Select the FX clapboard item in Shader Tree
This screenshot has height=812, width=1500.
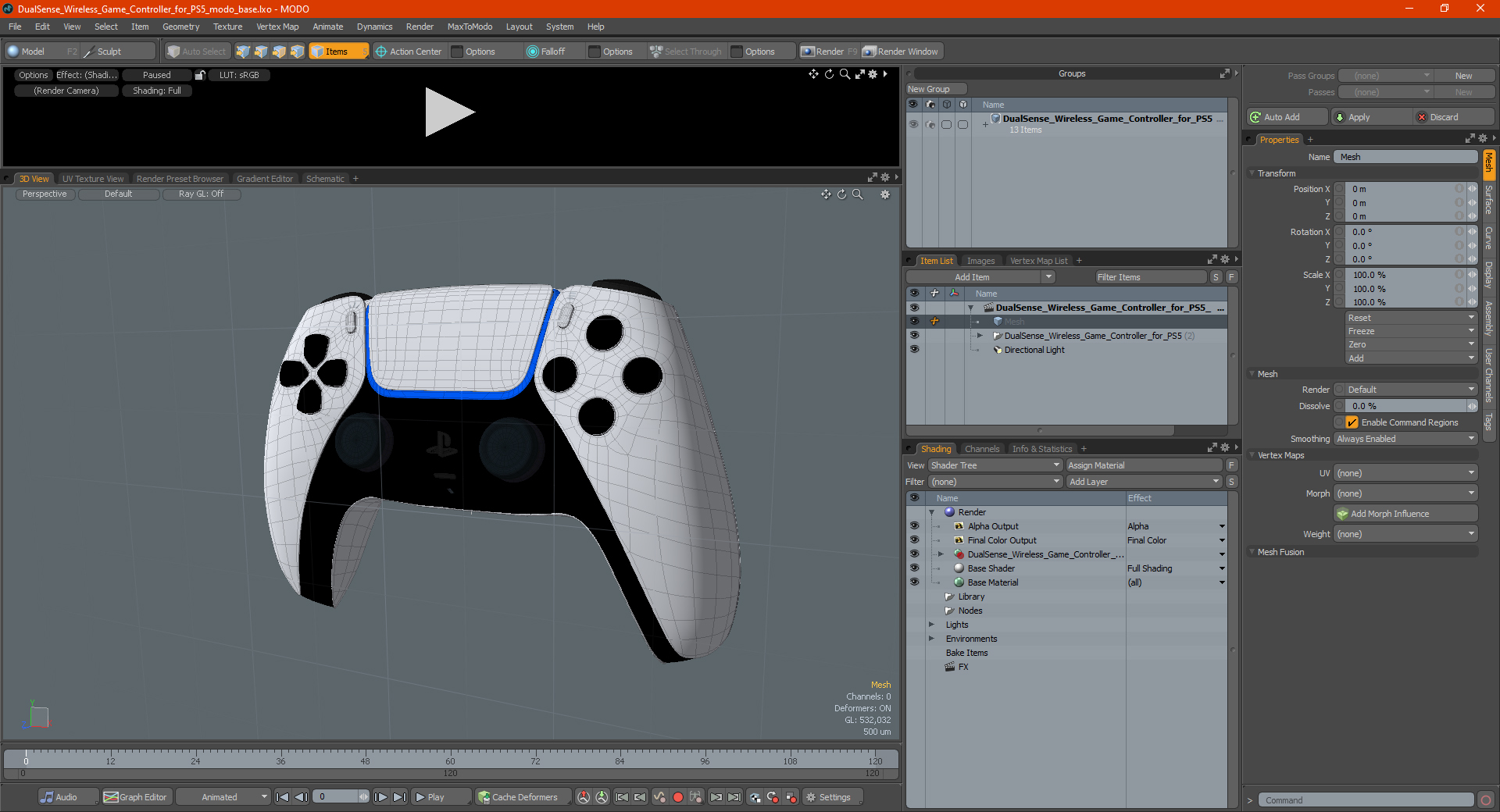956,667
